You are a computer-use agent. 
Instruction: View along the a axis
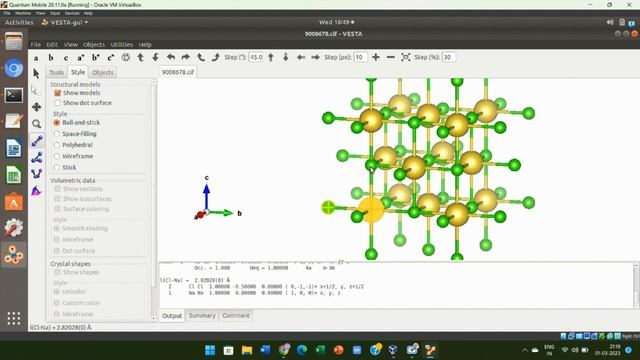pos(36,58)
